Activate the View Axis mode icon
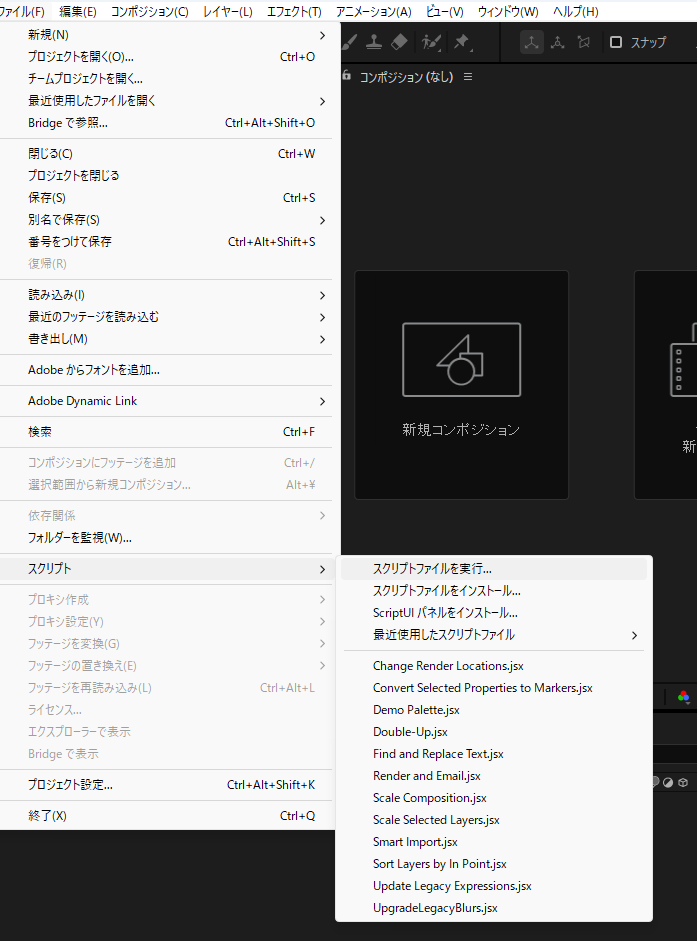697x941 pixels. [x=584, y=42]
